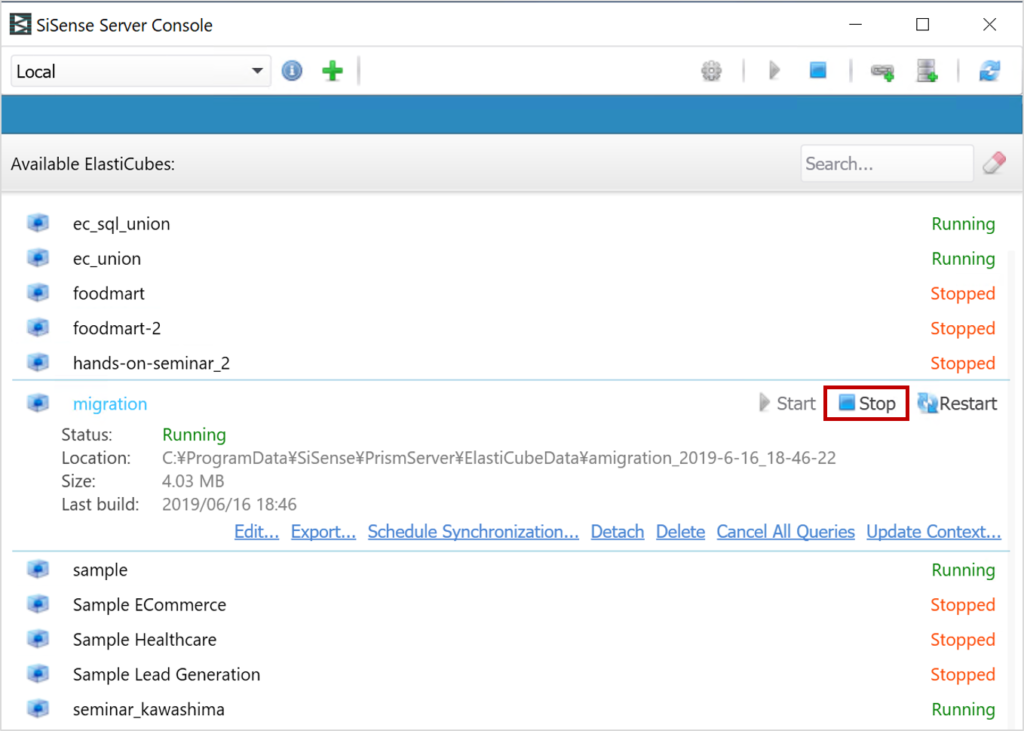This screenshot has width=1024, height=731.
Task: Click the toolbar play start icon
Action: coord(775,71)
